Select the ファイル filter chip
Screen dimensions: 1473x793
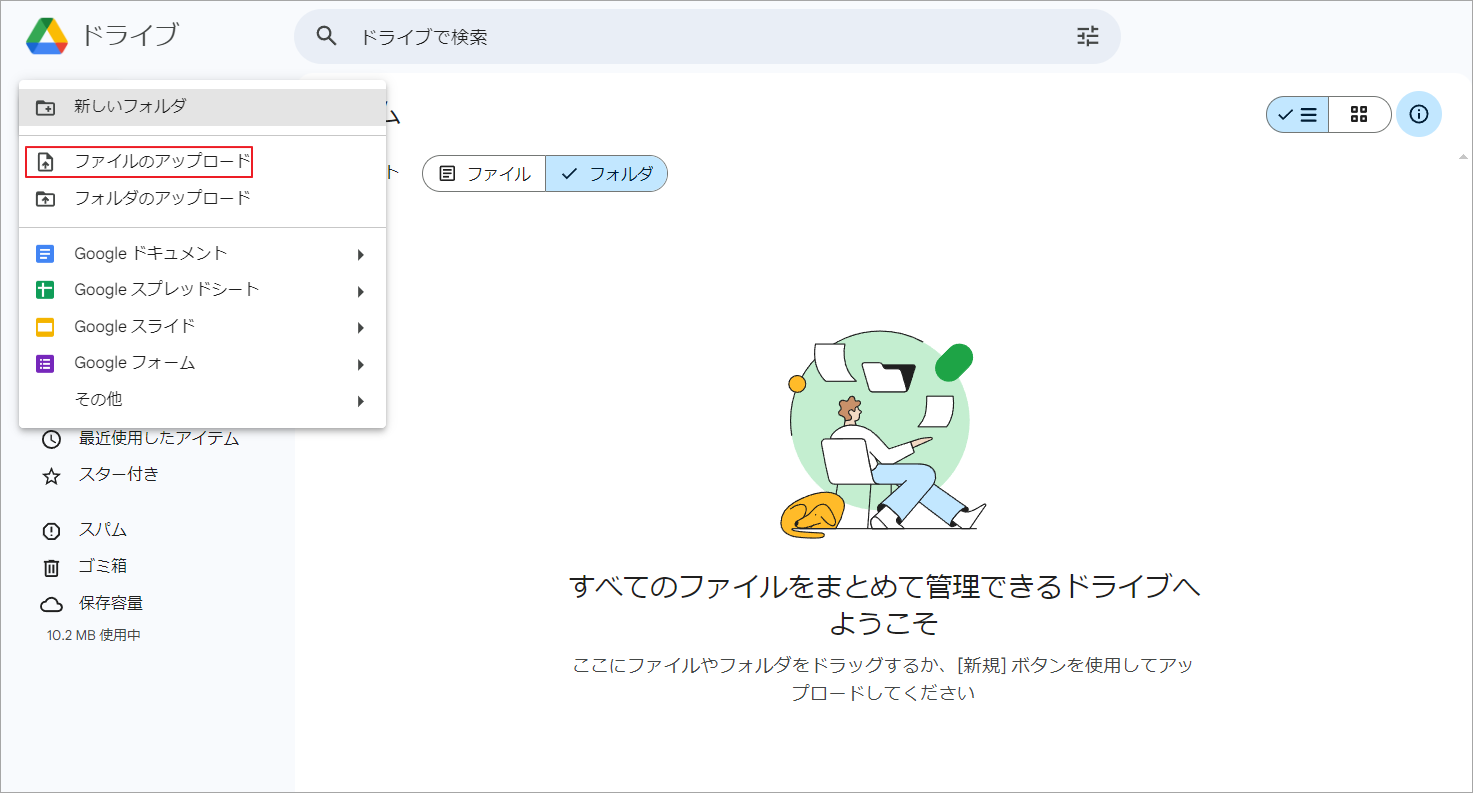pos(484,174)
